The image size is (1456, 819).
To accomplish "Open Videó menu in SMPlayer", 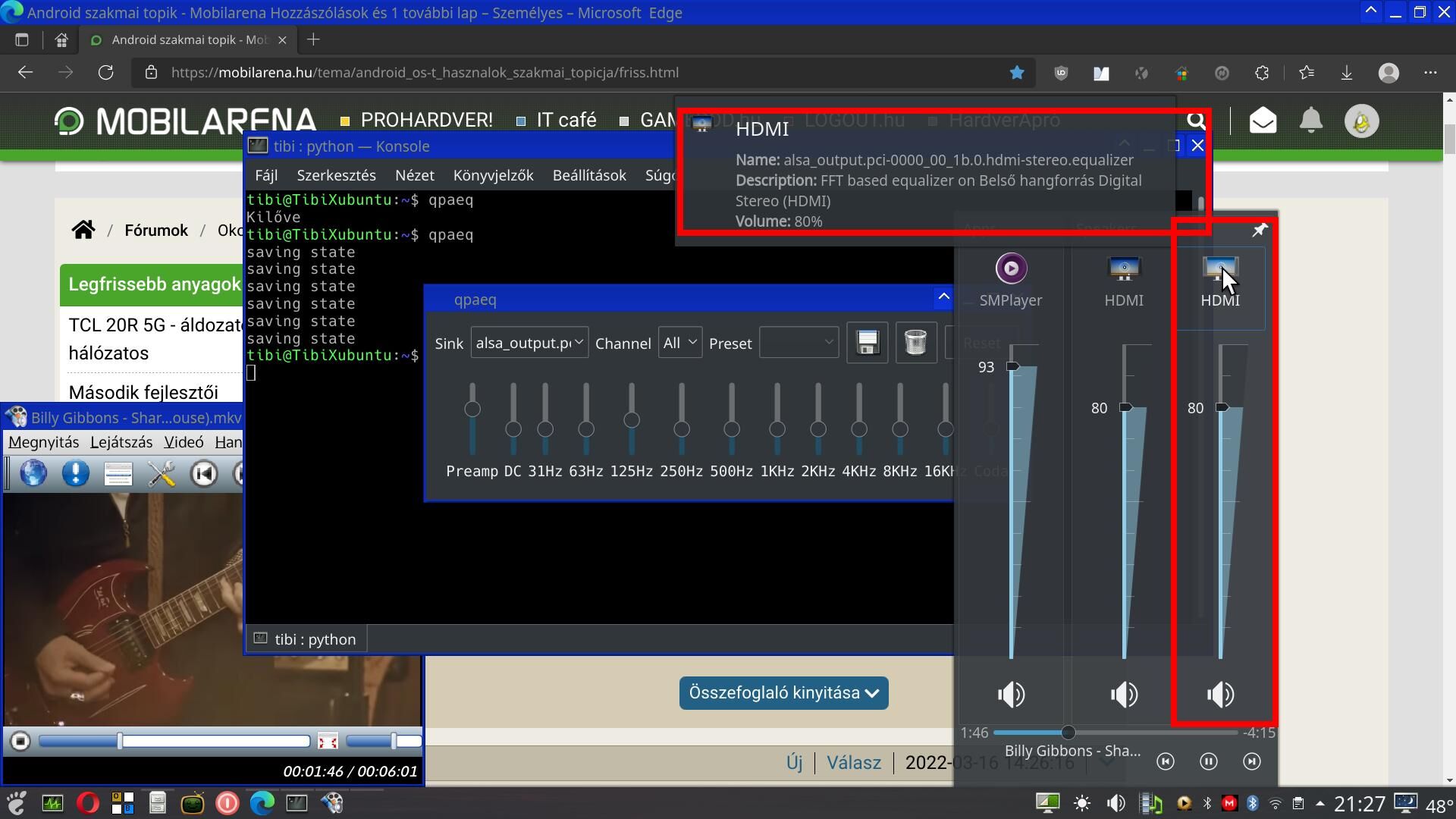I will point(184,442).
